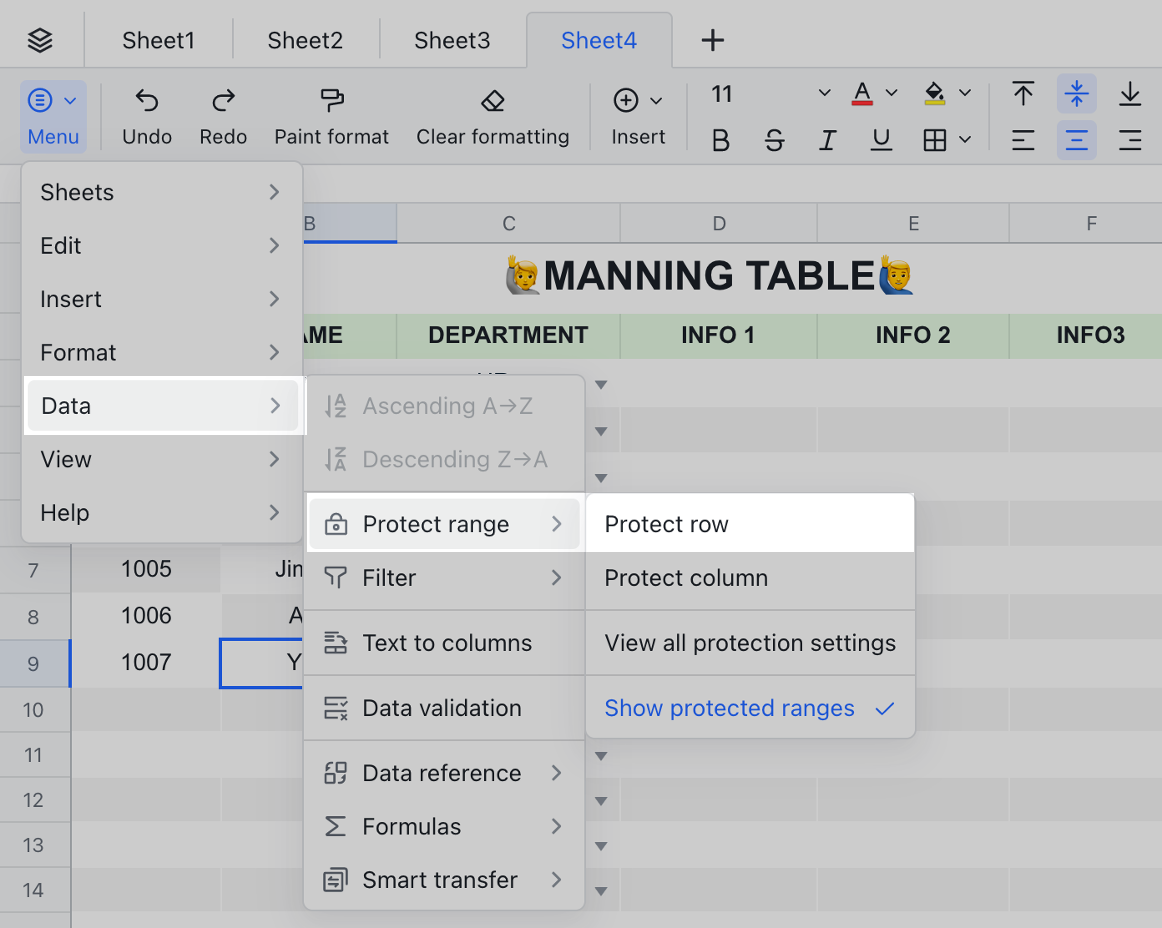The width and height of the screenshot is (1162, 928).
Task: Toggle italic text formatting
Action: pos(827,141)
